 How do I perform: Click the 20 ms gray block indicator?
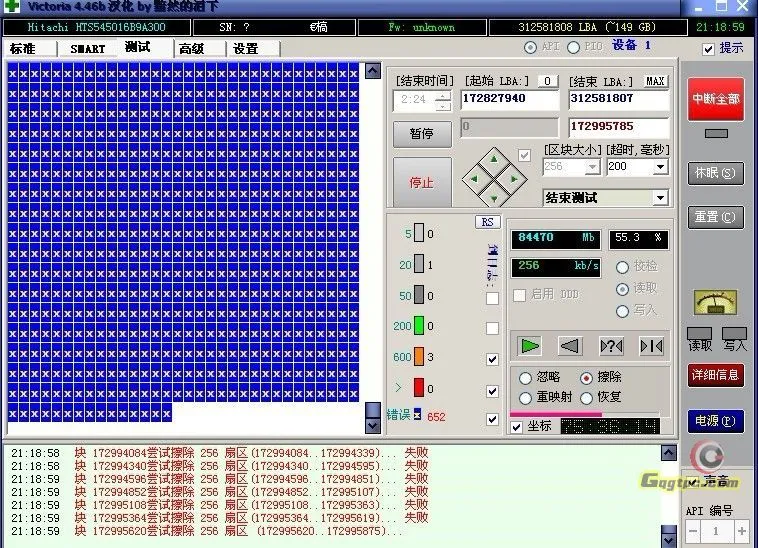419,264
